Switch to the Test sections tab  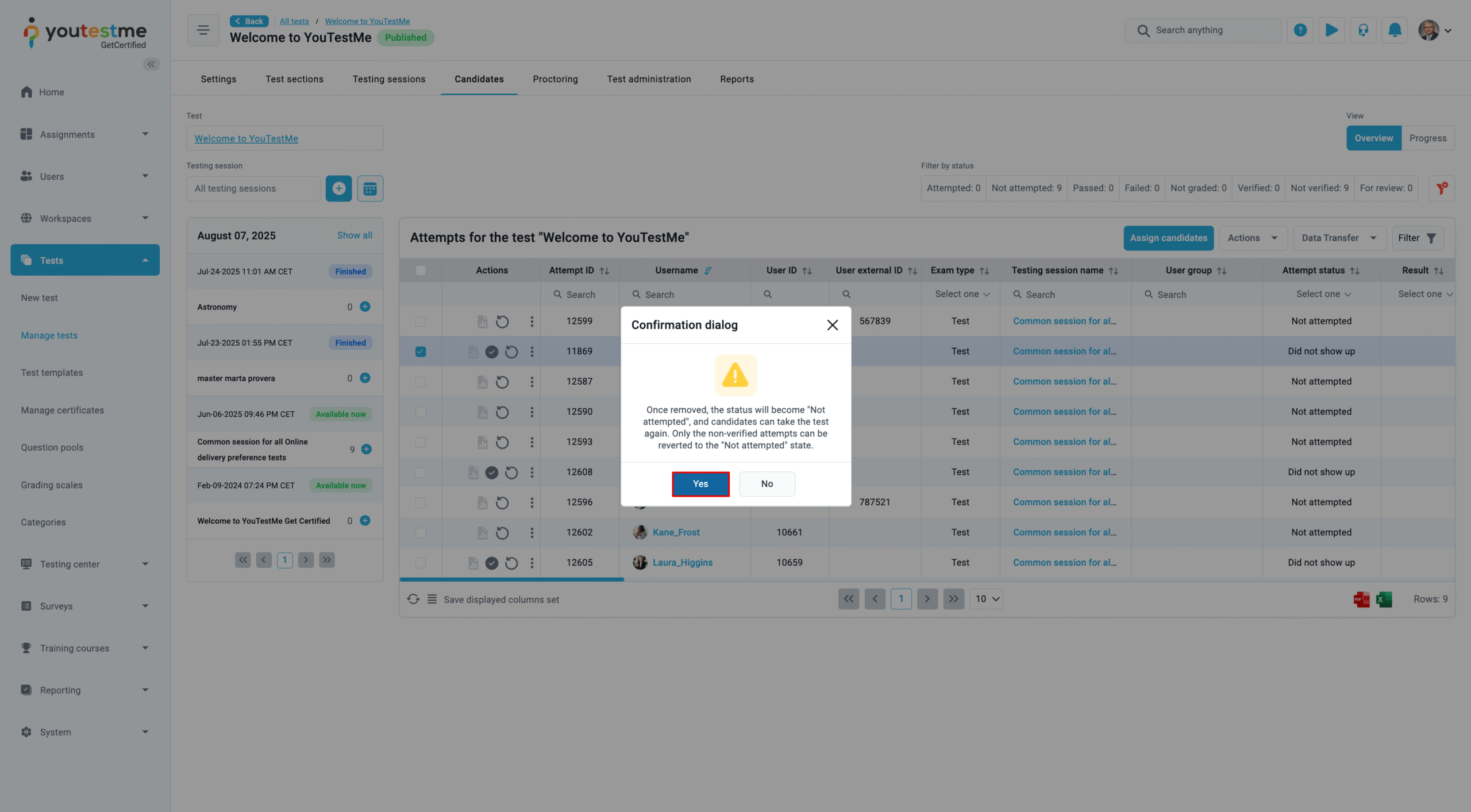tap(294, 79)
